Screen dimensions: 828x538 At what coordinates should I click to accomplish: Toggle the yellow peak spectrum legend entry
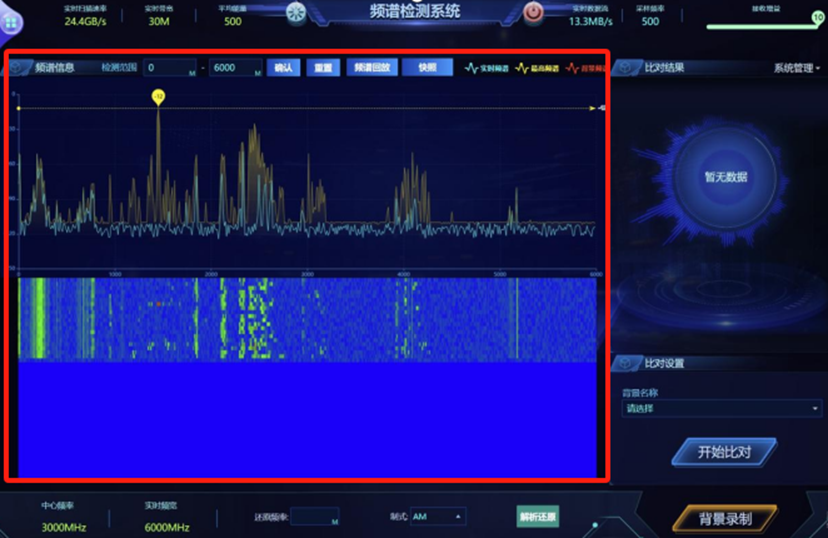click(537, 68)
